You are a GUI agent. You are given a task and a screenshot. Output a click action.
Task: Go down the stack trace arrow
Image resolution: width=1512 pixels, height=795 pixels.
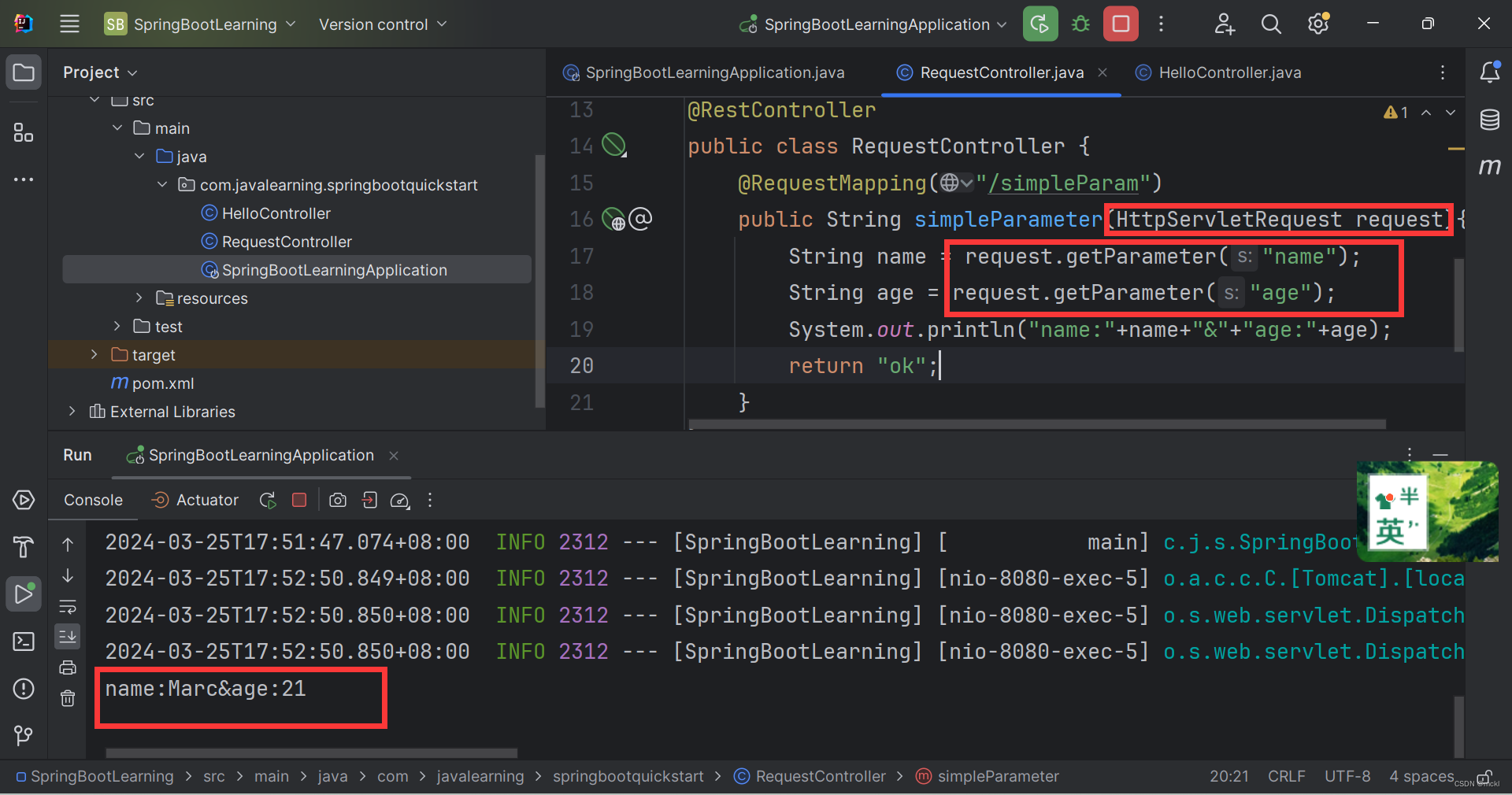coord(68,575)
